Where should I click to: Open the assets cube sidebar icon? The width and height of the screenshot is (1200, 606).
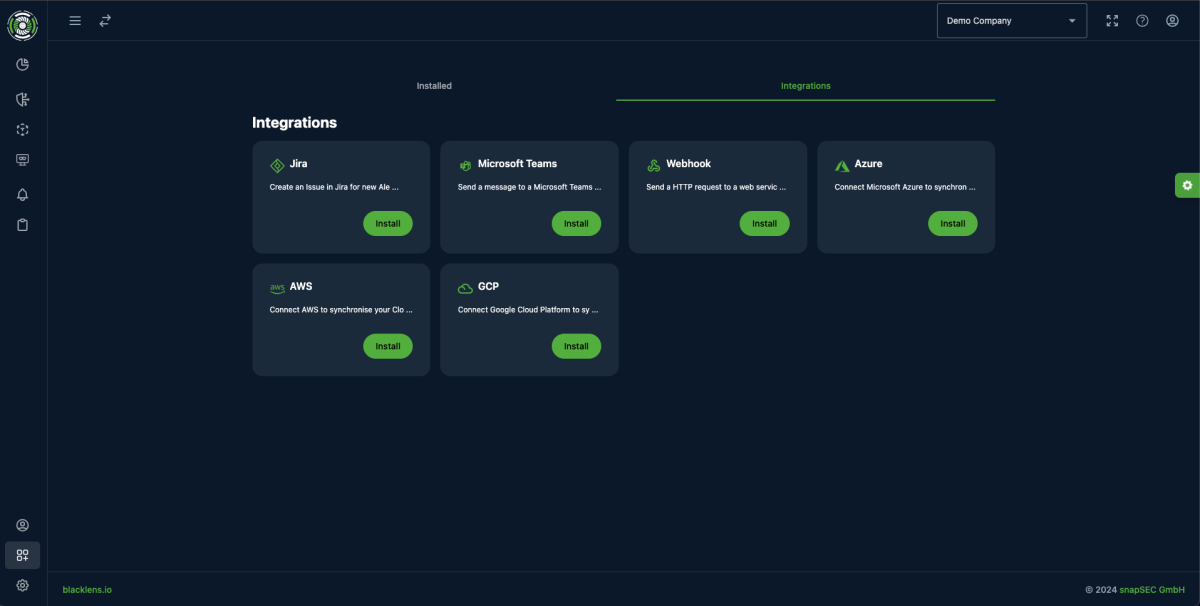pyautogui.click(x=23, y=130)
